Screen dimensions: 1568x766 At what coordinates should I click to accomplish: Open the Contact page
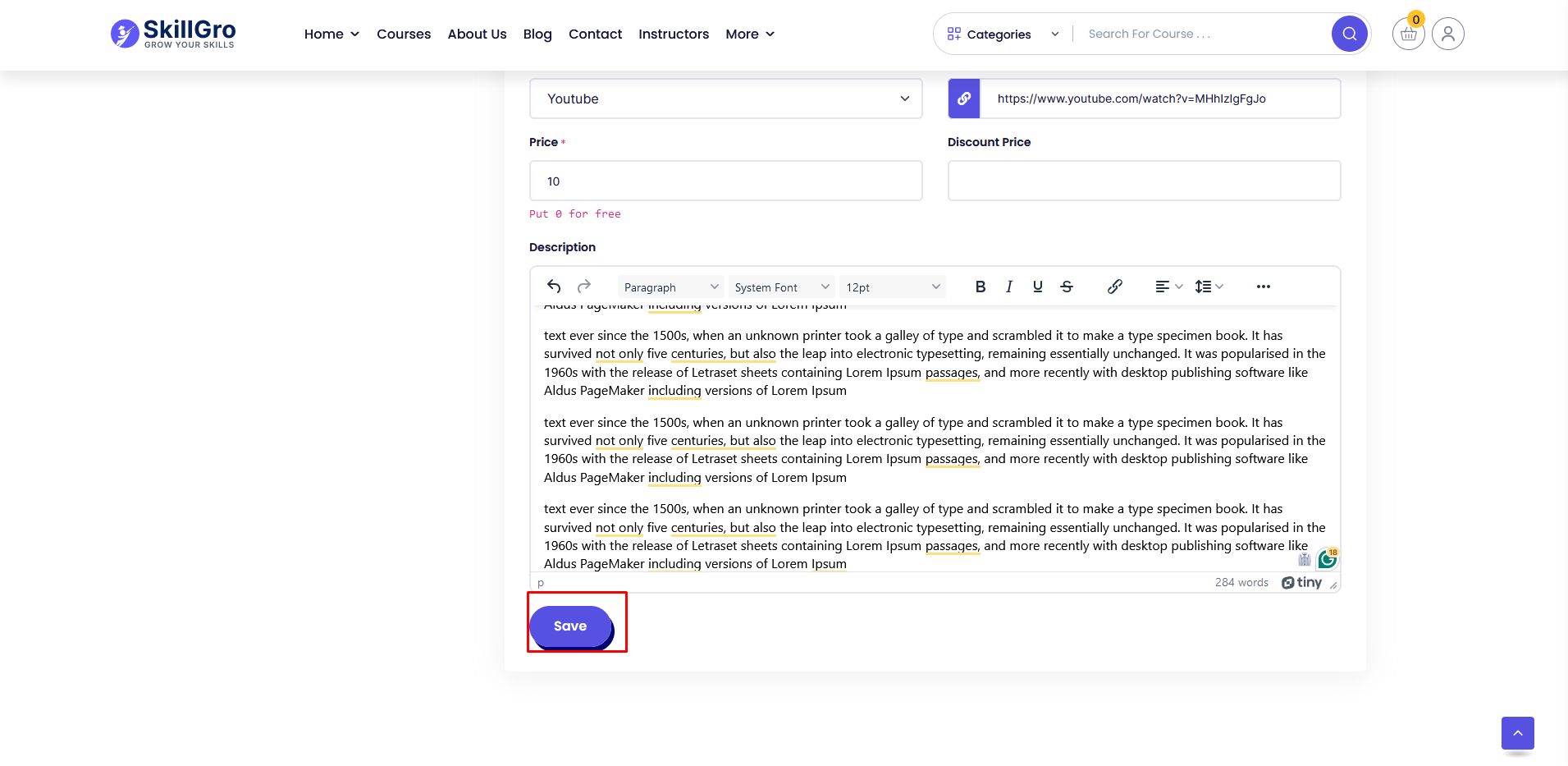(595, 34)
